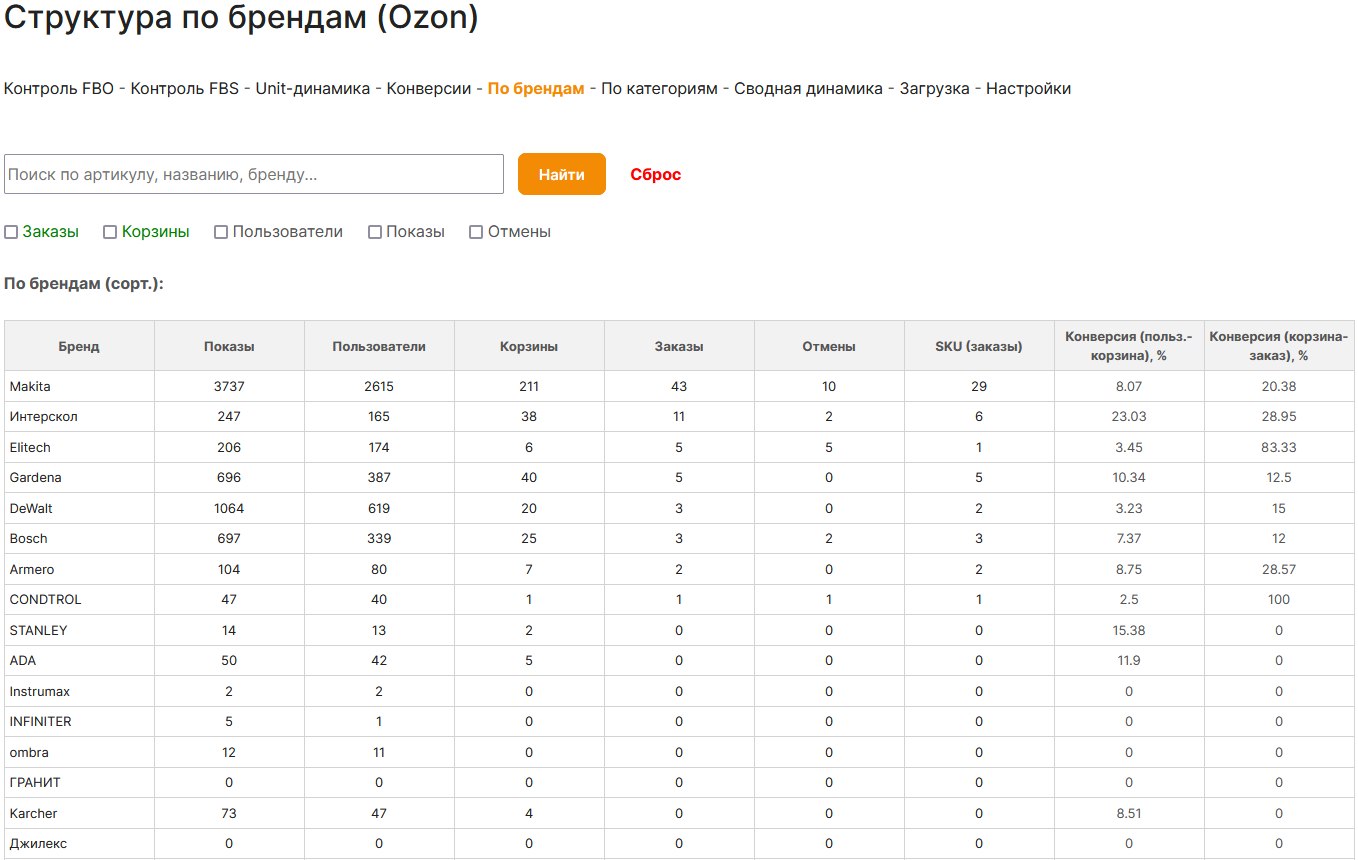Sort by Показы column header
This screenshot has width=1358, height=860.
(229, 347)
